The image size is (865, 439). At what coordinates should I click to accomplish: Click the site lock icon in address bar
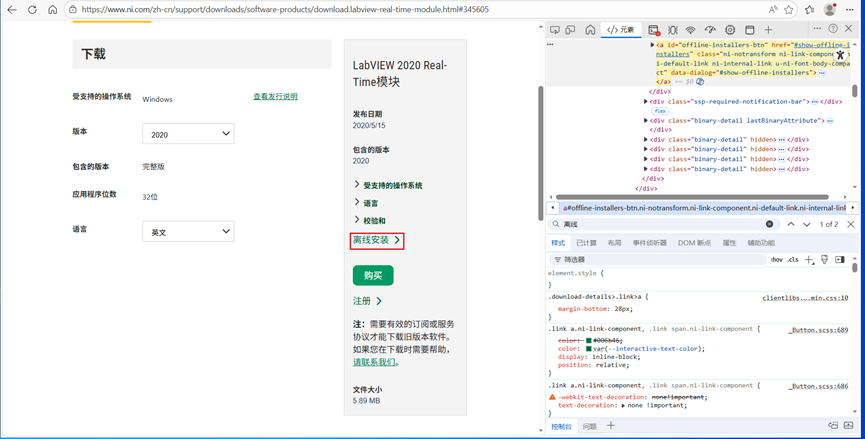point(72,9)
